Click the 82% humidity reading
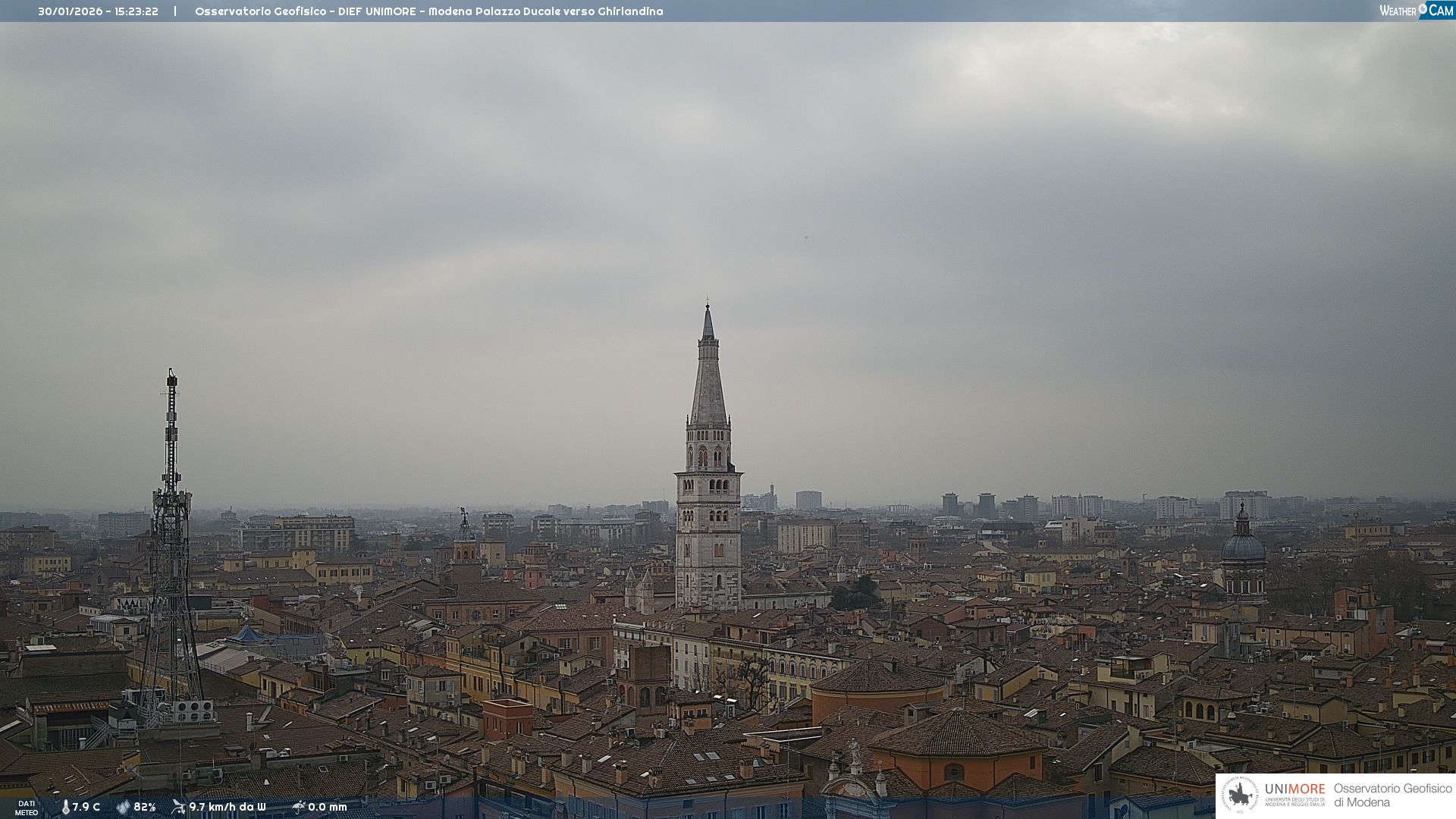Image resolution: width=1456 pixels, height=819 pixels. [145, 807]
